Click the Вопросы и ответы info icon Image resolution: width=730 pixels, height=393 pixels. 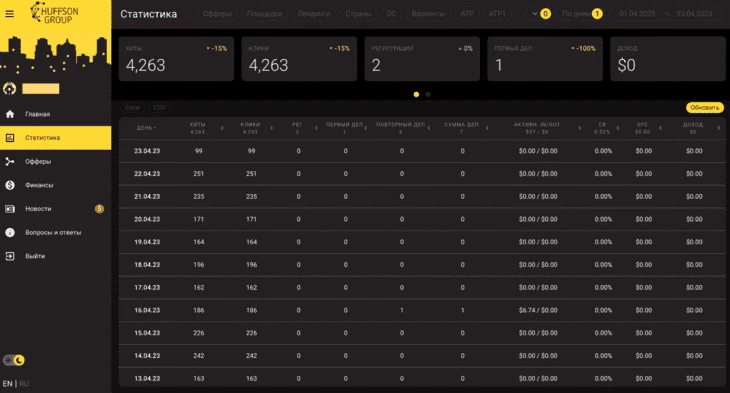coord(10,232)
